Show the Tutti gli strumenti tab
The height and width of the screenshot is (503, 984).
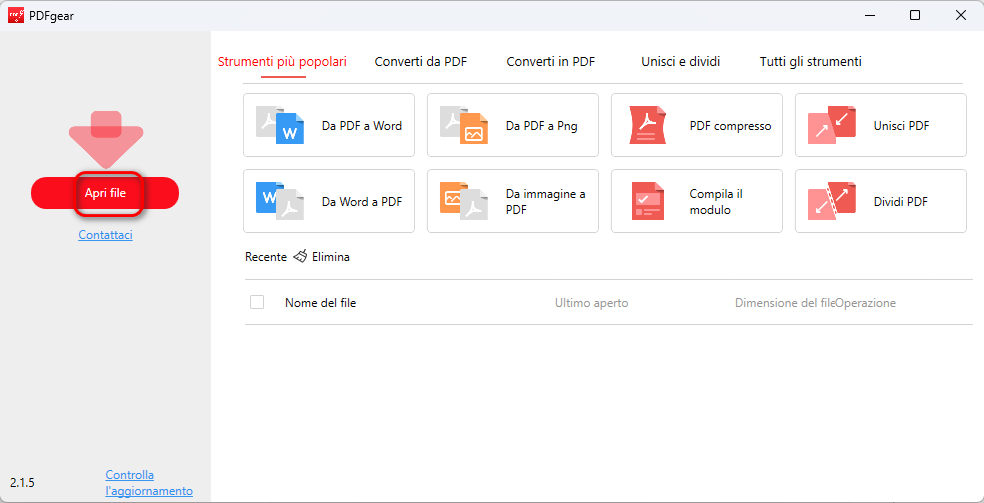(x=810, y=62)
